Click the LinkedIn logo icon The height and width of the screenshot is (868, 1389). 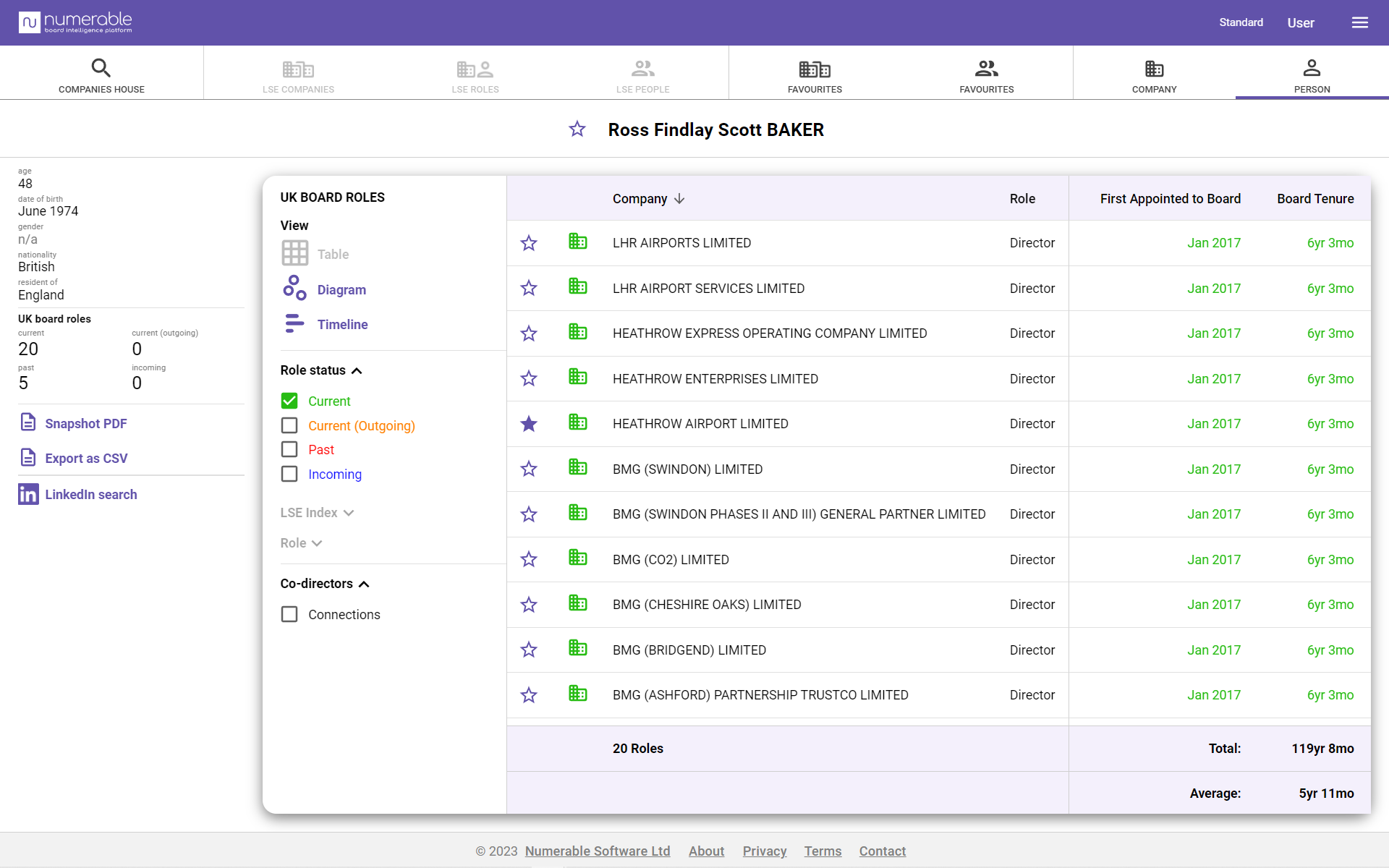pyautogui.click(x=28, y=494)
